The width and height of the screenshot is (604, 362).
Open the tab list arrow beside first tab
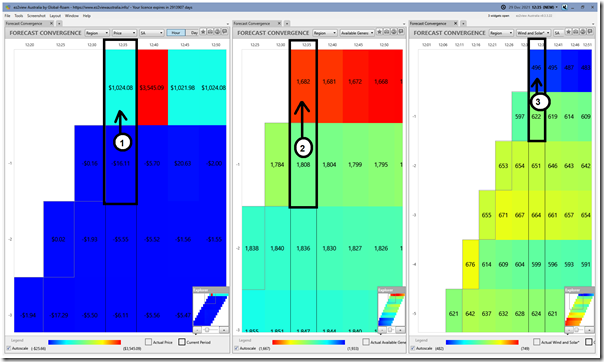click(x=59, y=23)
